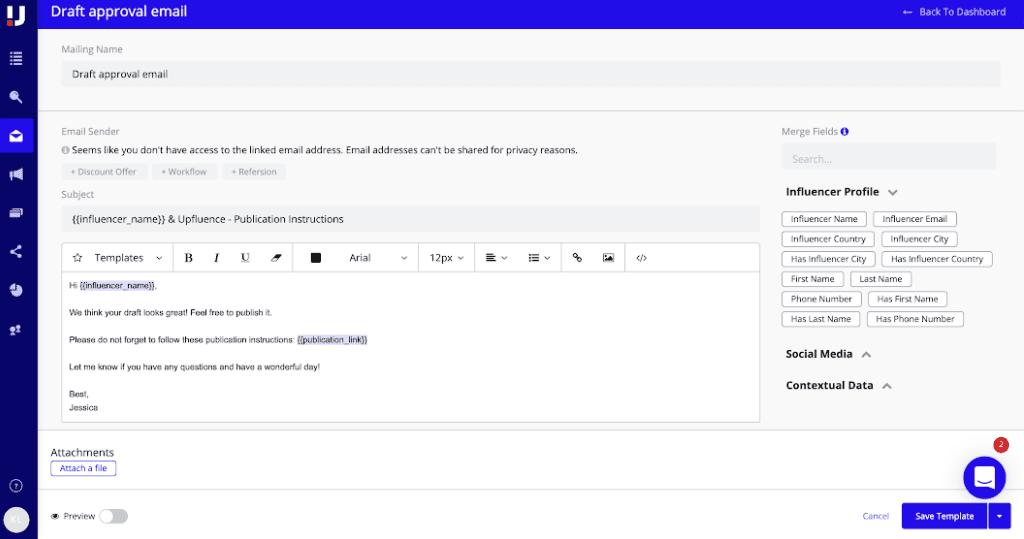This screenshot has height=539, width=1024.
Task: Click the {{publication_link}} tag in body
Action: [x=332, y=340]
